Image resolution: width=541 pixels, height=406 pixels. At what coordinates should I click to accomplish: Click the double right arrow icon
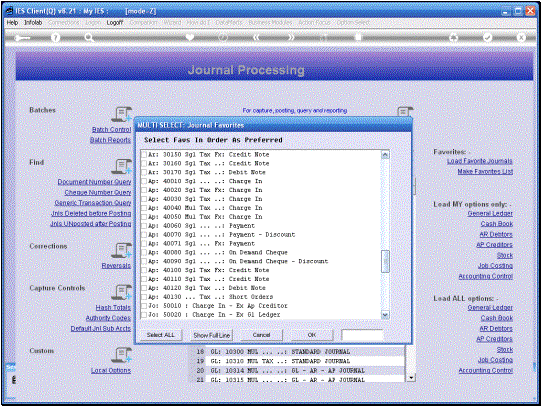coord(291,37)
